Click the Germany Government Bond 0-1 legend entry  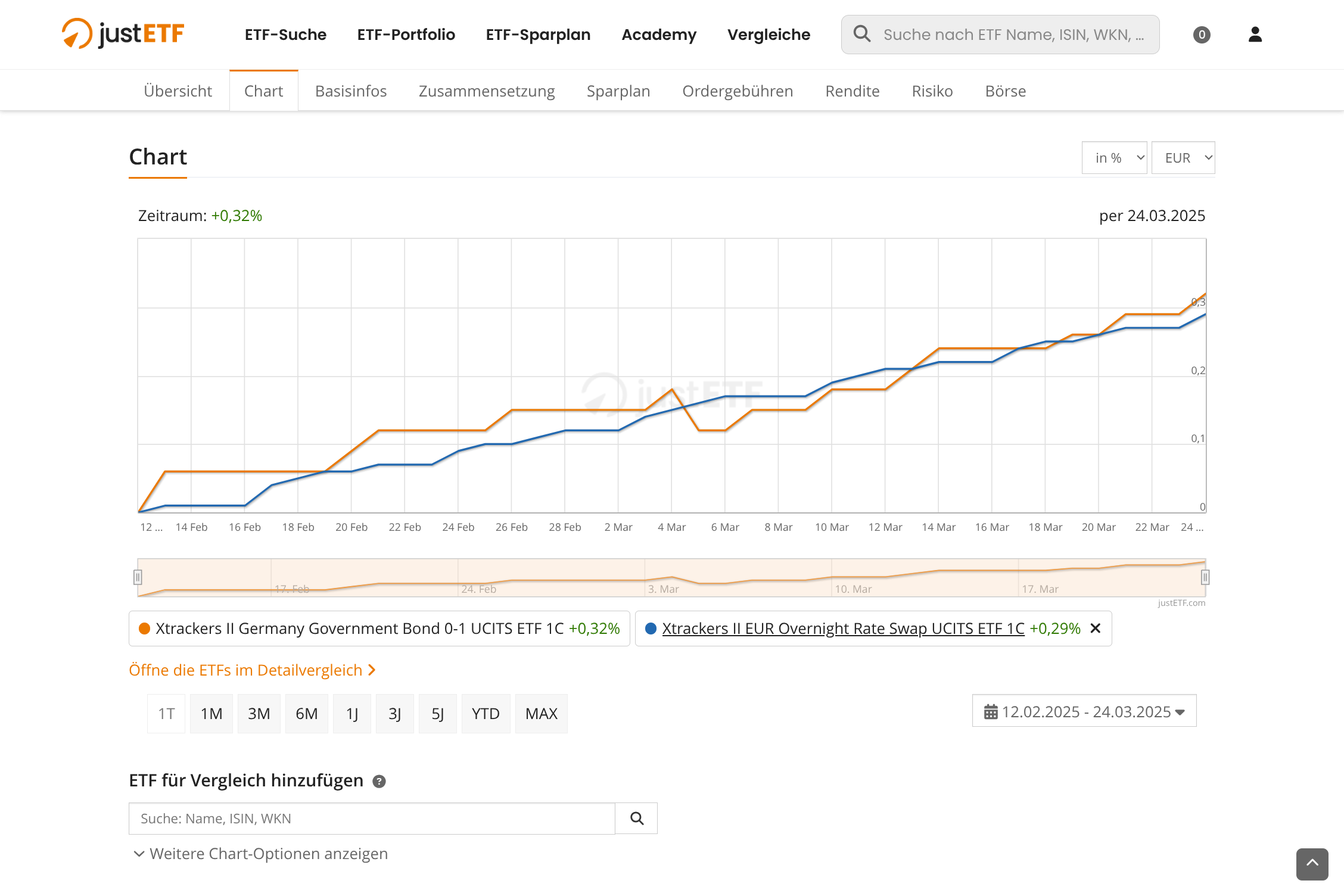pos(379,629)
